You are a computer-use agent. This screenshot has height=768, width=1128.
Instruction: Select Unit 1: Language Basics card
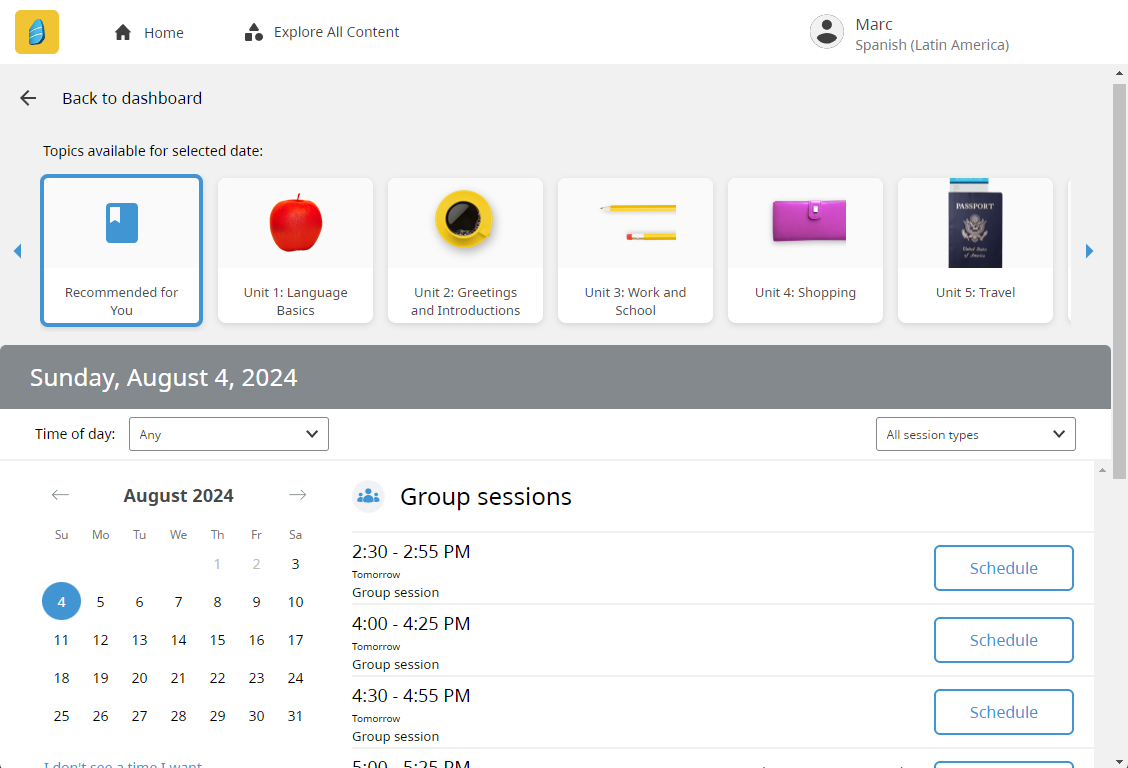(296, 250)
